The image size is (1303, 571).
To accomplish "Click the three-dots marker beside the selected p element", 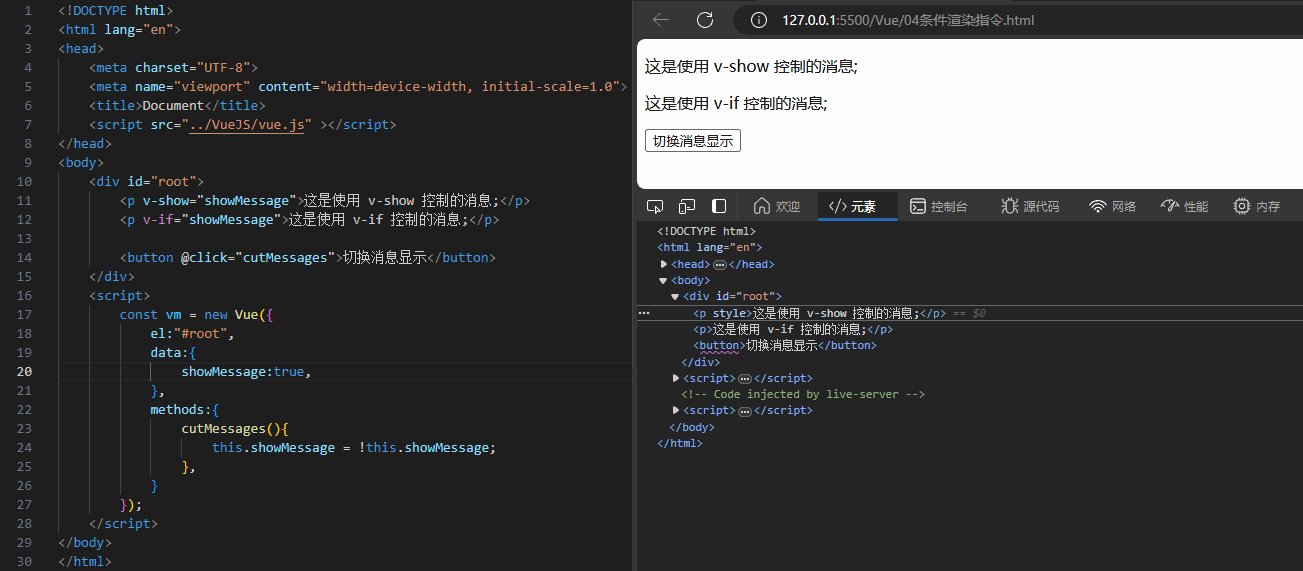I will (x=644, y=313).
